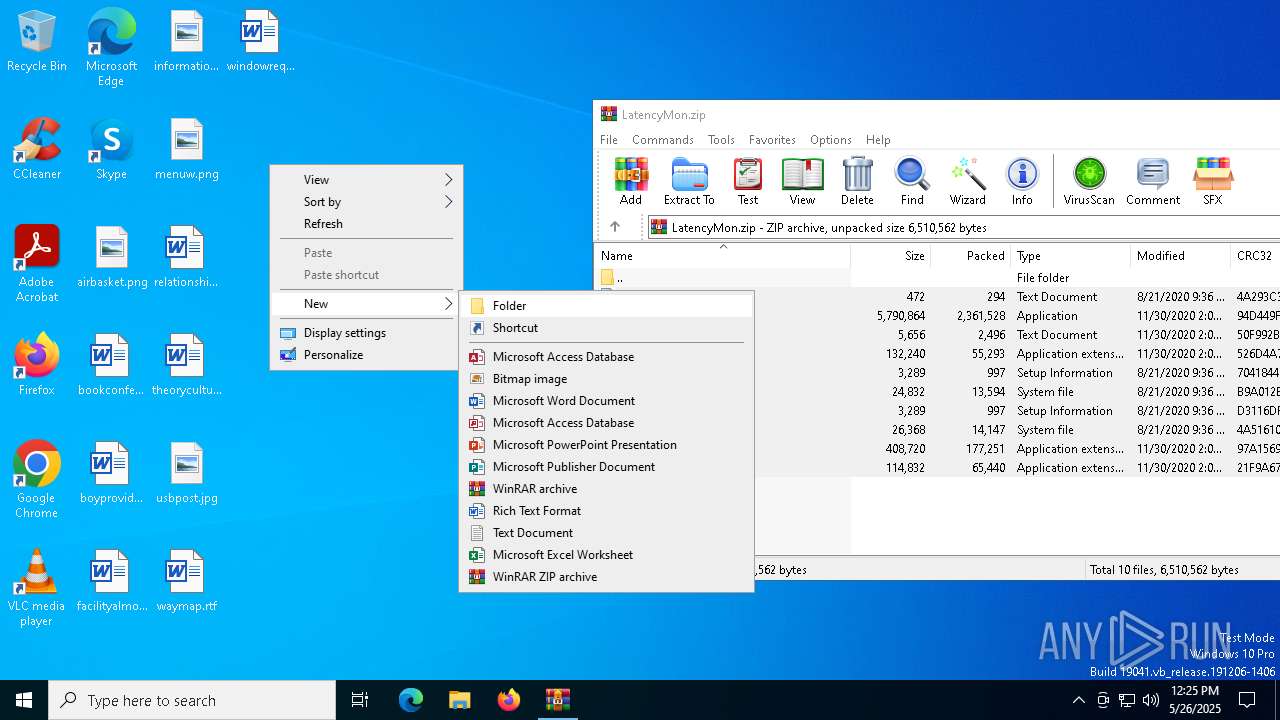
Task: Run the Test archive tool
Action: point(748,181)
